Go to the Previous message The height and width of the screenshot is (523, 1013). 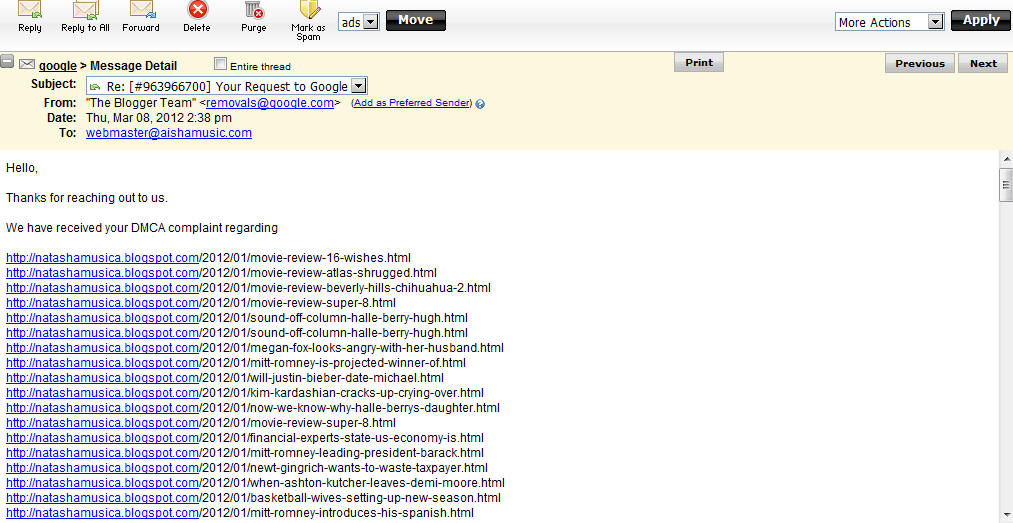[x=919, y=63]
